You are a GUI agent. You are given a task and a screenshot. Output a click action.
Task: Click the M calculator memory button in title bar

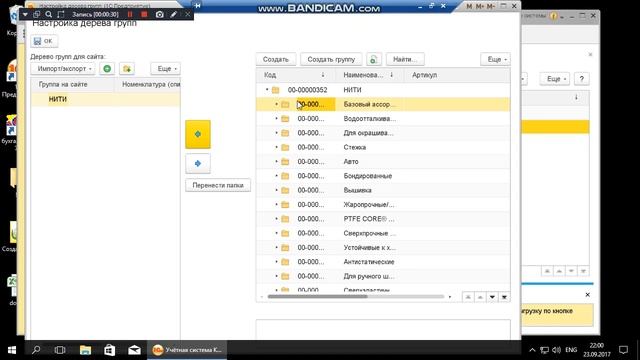[469, 6]
